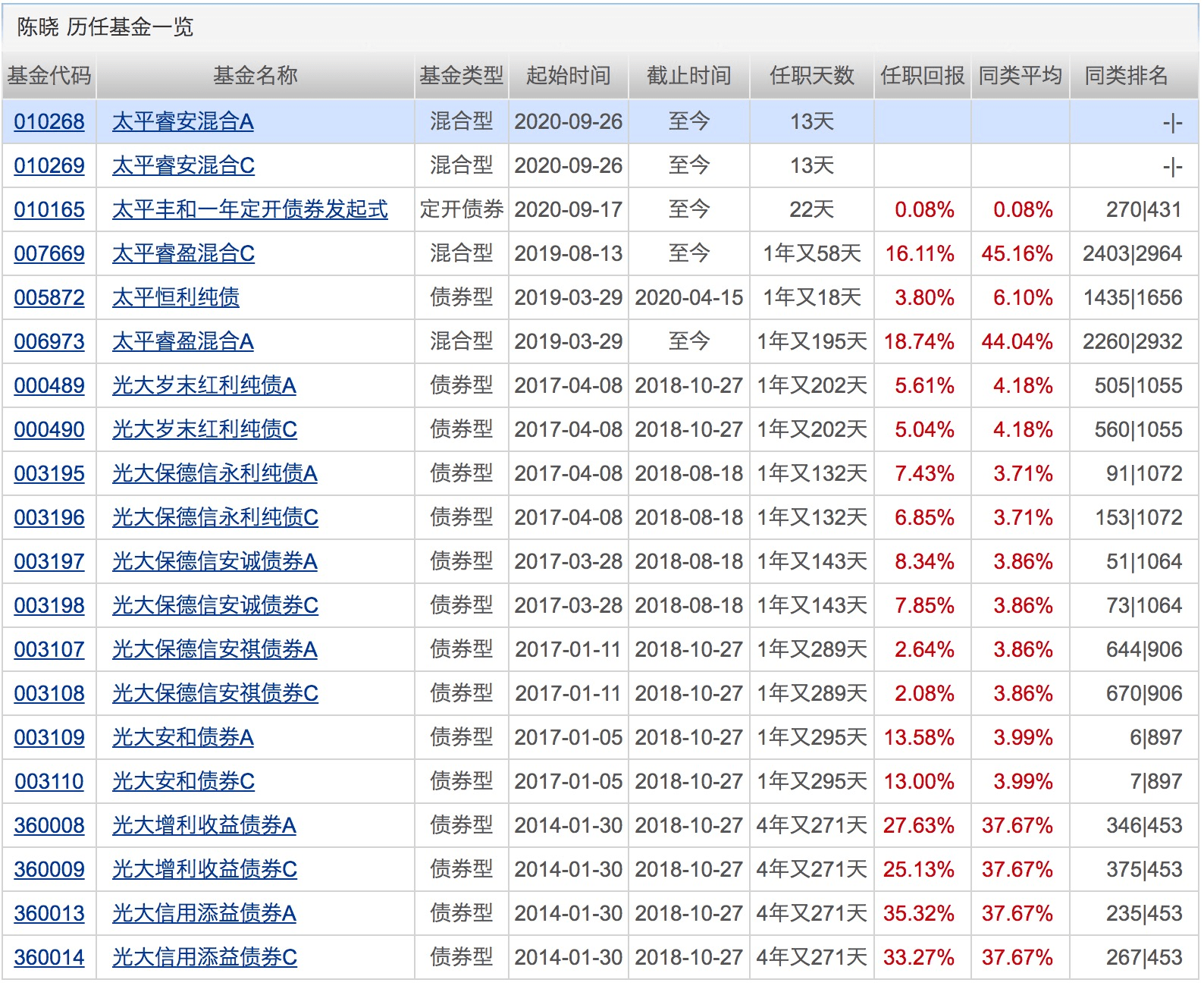Open fund 光大岁末红利纯债A link
1204x989 pixels.
(204, 385)
